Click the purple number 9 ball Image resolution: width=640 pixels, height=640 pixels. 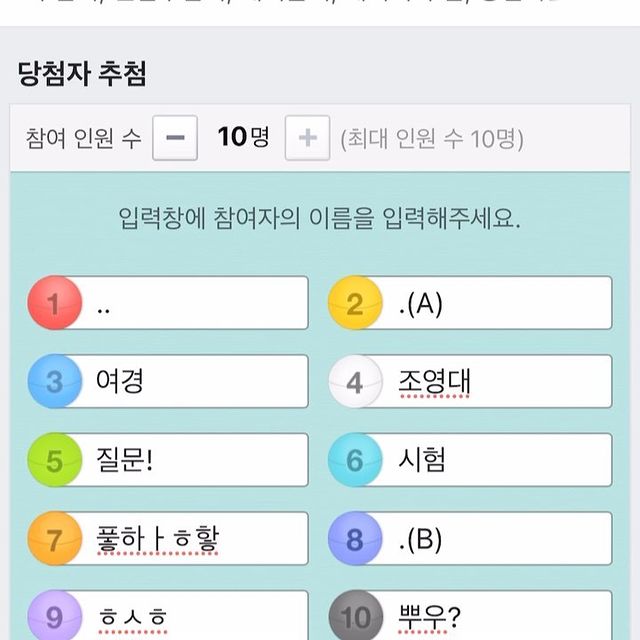[x=54, y=615]
